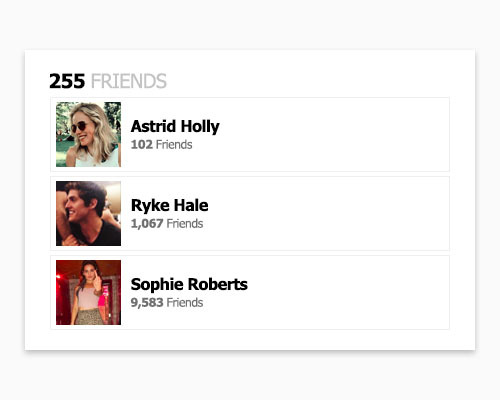Open Sophie Roberts' profile photo
This screenshot has width=500, height=400.
click(x=88, y=292)
